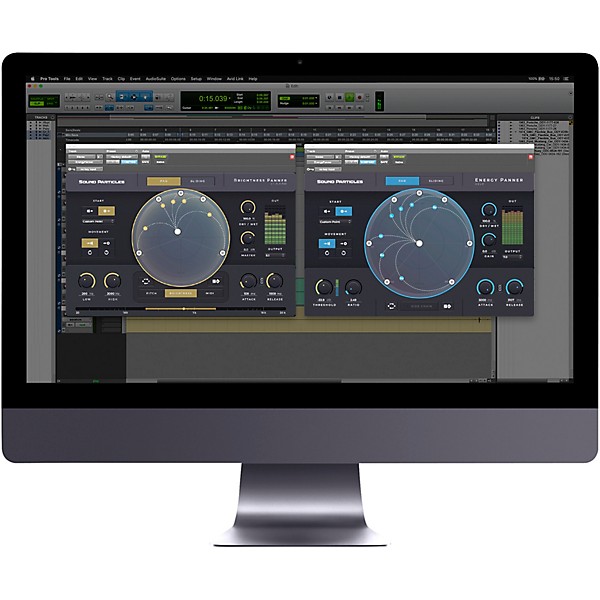Viewport: 600px width, 600px height.
Task: Open the Window menu in menu bar
Action: [214, 79]
